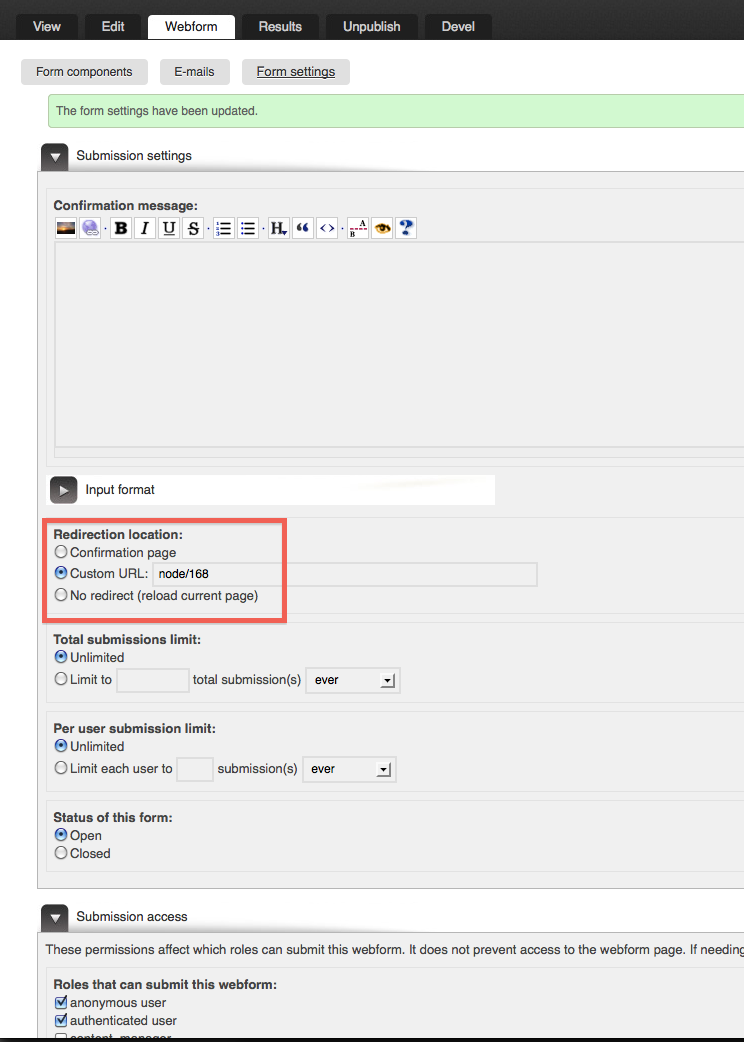744x1042 pixels.
Task: Go to Form components
Action: 84,72
